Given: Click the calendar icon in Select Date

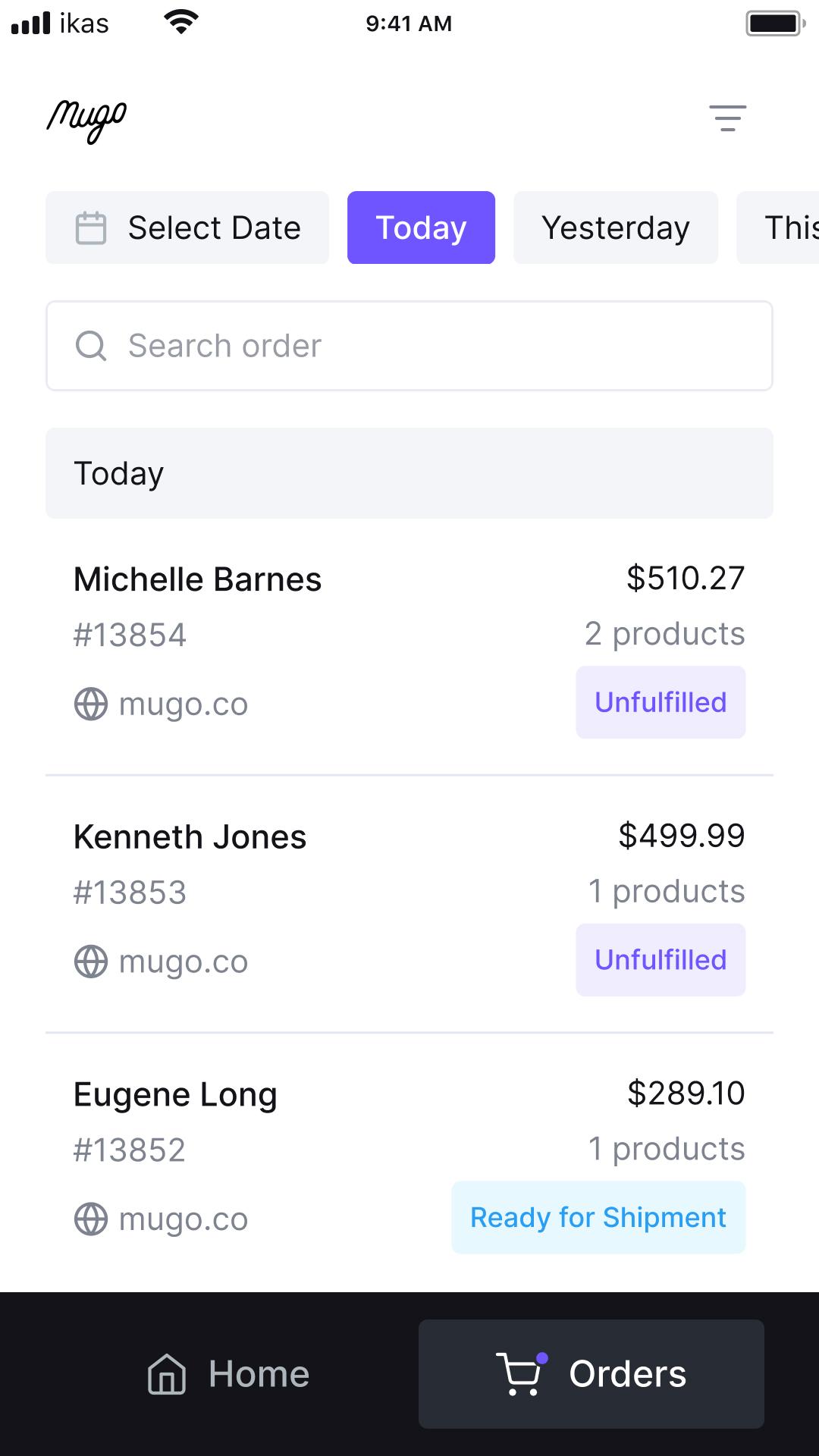Looking at the screenshot, I should (x=91, y=227).
